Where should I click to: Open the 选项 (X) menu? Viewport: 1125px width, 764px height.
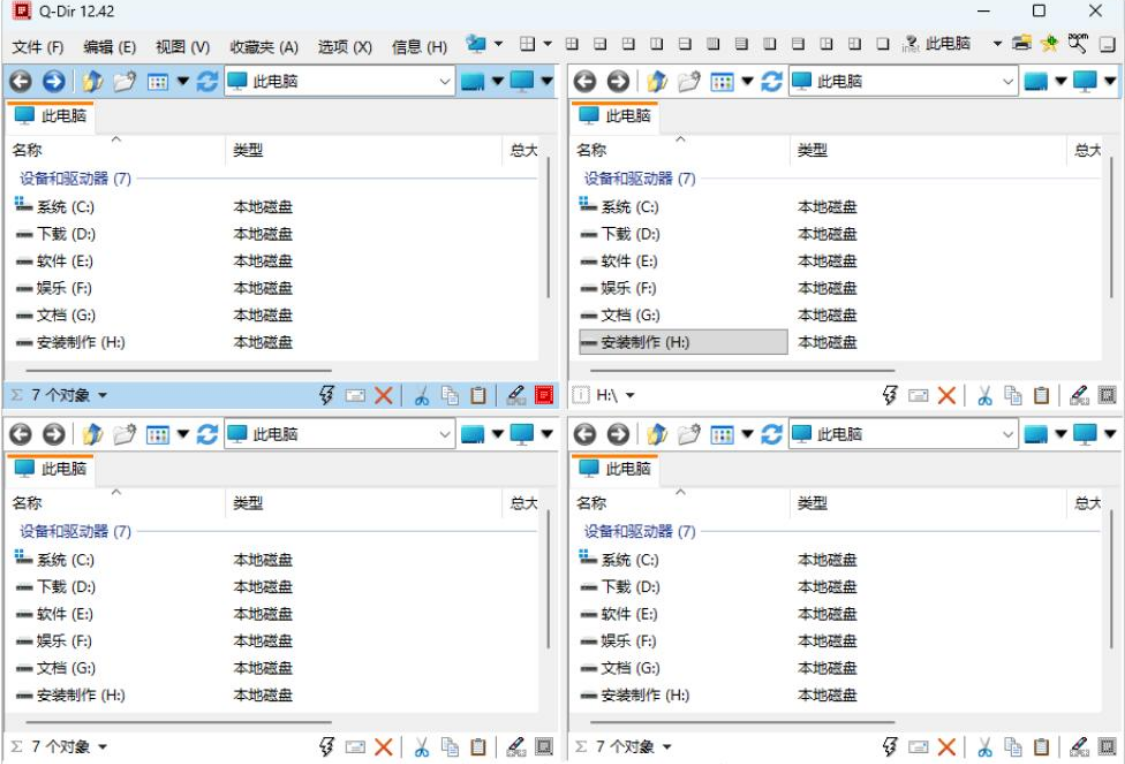coord(344,47)
